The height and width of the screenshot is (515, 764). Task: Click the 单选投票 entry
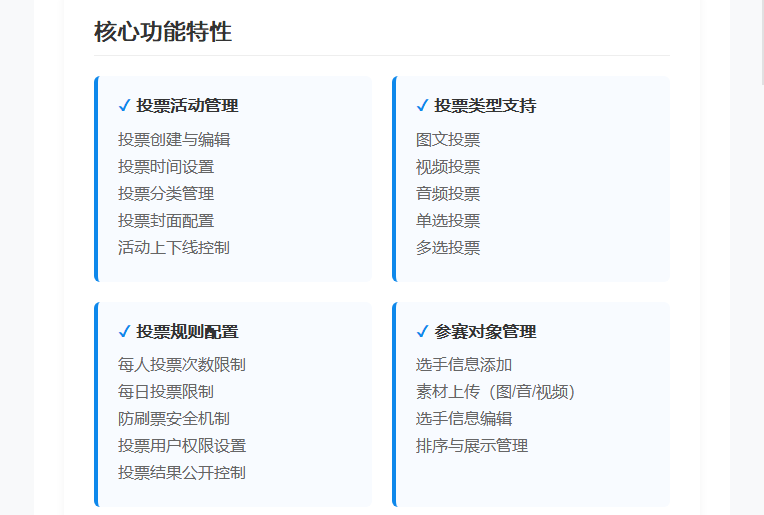(x=448, y=221)
